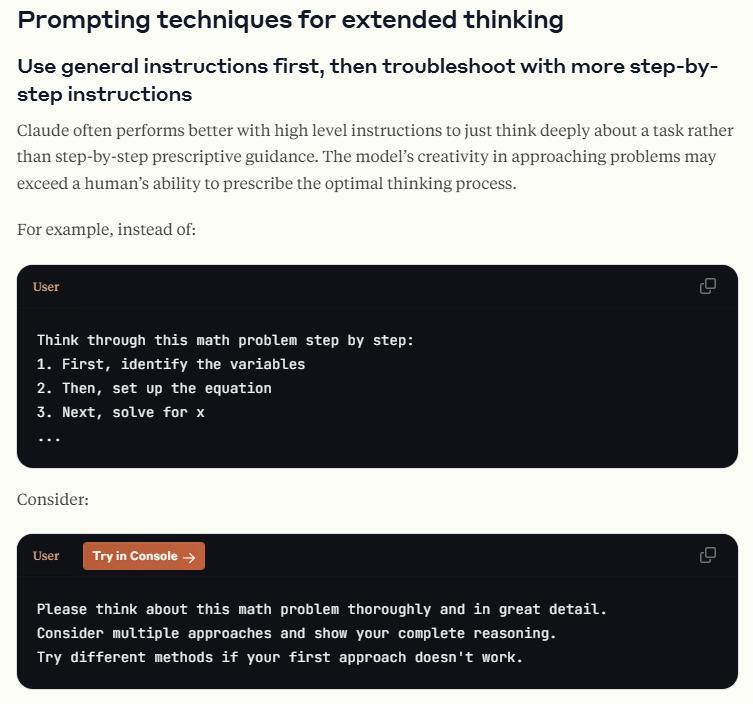Click the line '2. Then, set up the equation'
This screenshot has height=704, width=753.
[154, 388]
